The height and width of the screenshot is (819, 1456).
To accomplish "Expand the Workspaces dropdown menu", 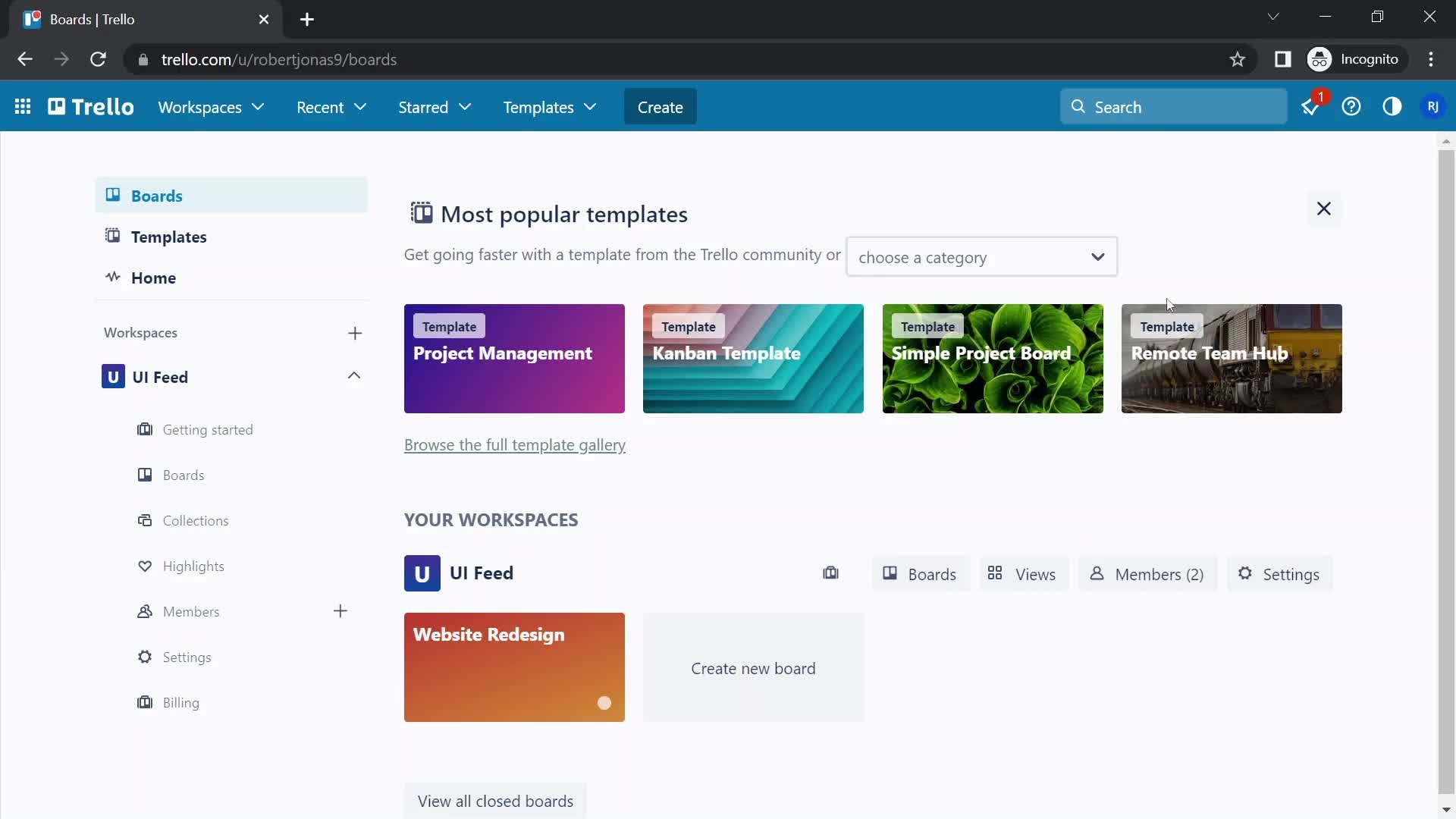I will coord(211,107).
